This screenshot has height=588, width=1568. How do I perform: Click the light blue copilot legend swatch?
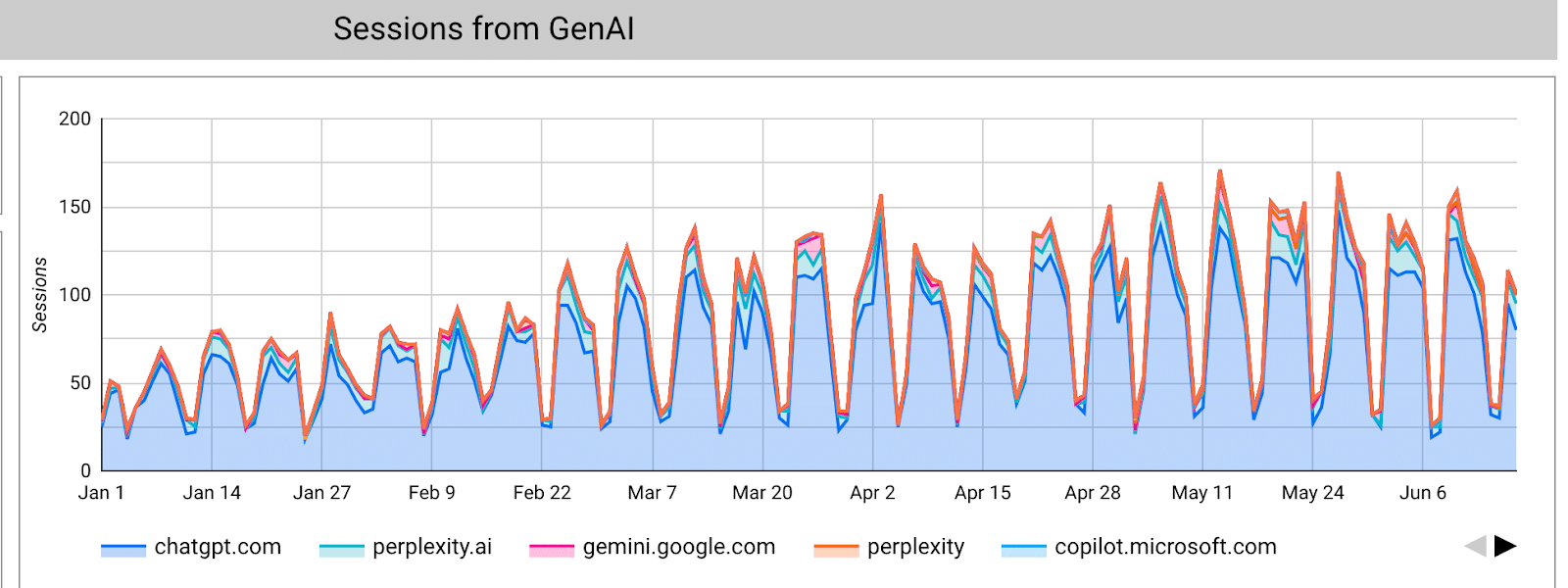(x=1024, y=551)
